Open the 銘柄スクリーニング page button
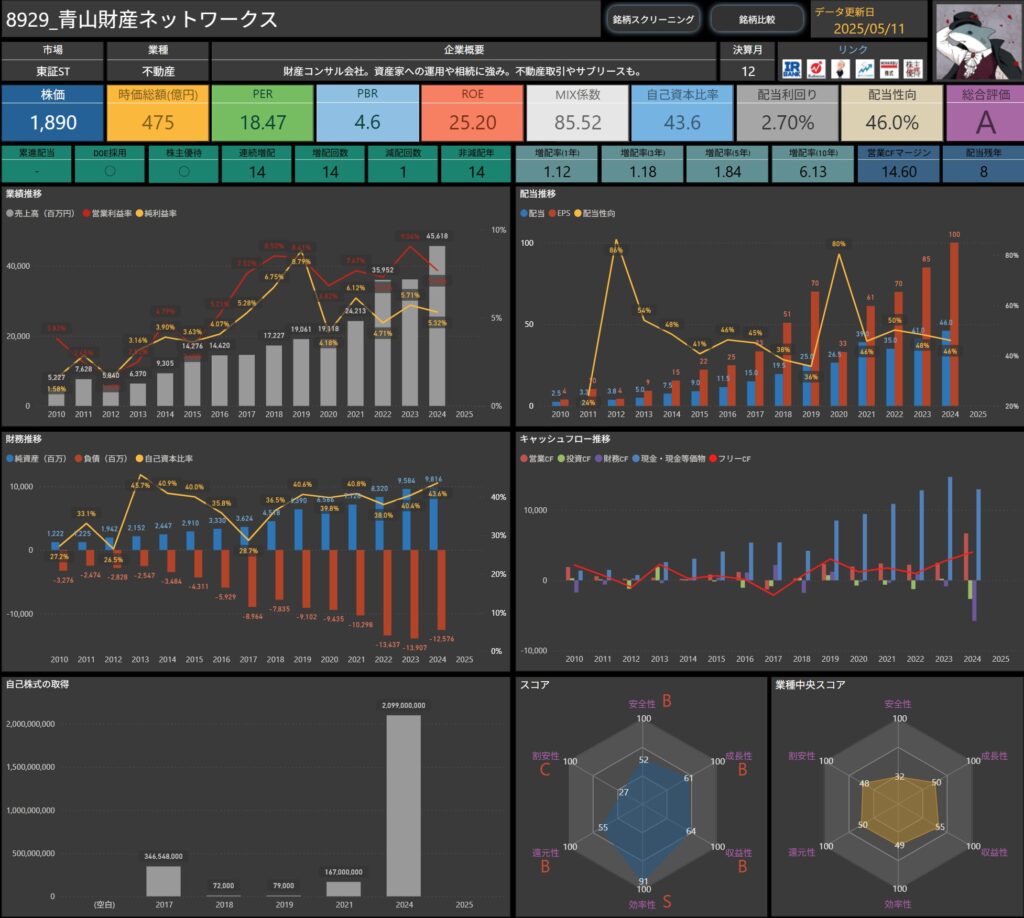Viewport: 1024px width, 918px height. [653, 20]
